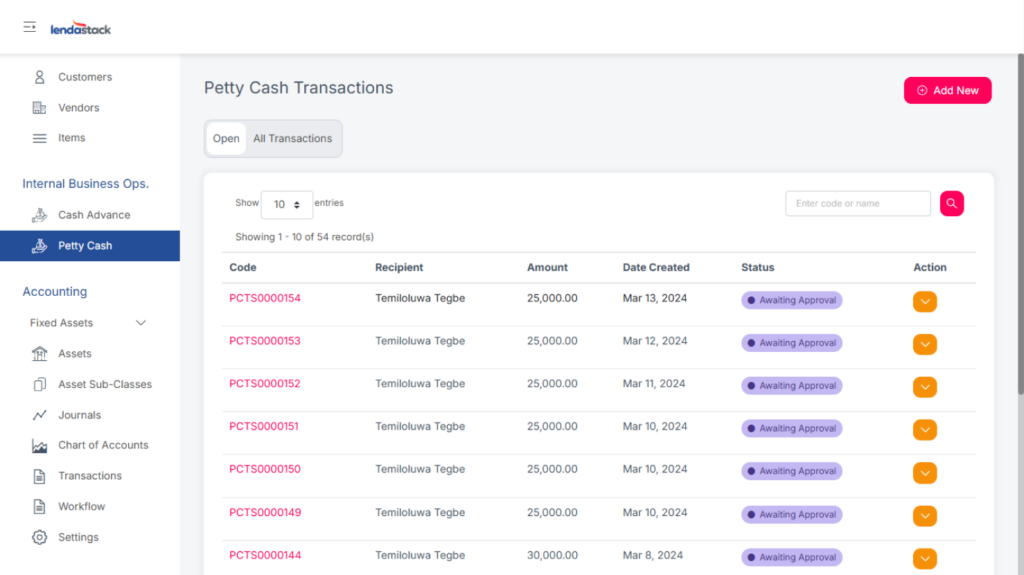Image resolution: width=1024 pixels, height=575 pixels.
Task: Click the code or name search field
Action: 857,204
